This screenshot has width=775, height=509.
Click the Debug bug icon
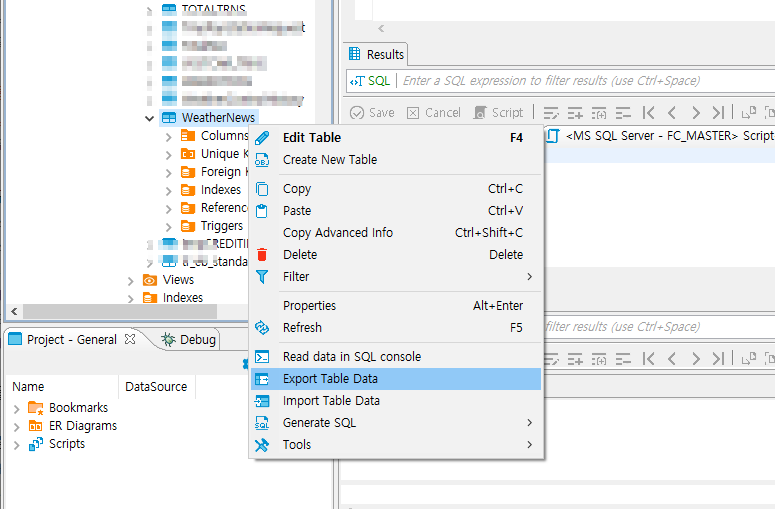(169, 339)
